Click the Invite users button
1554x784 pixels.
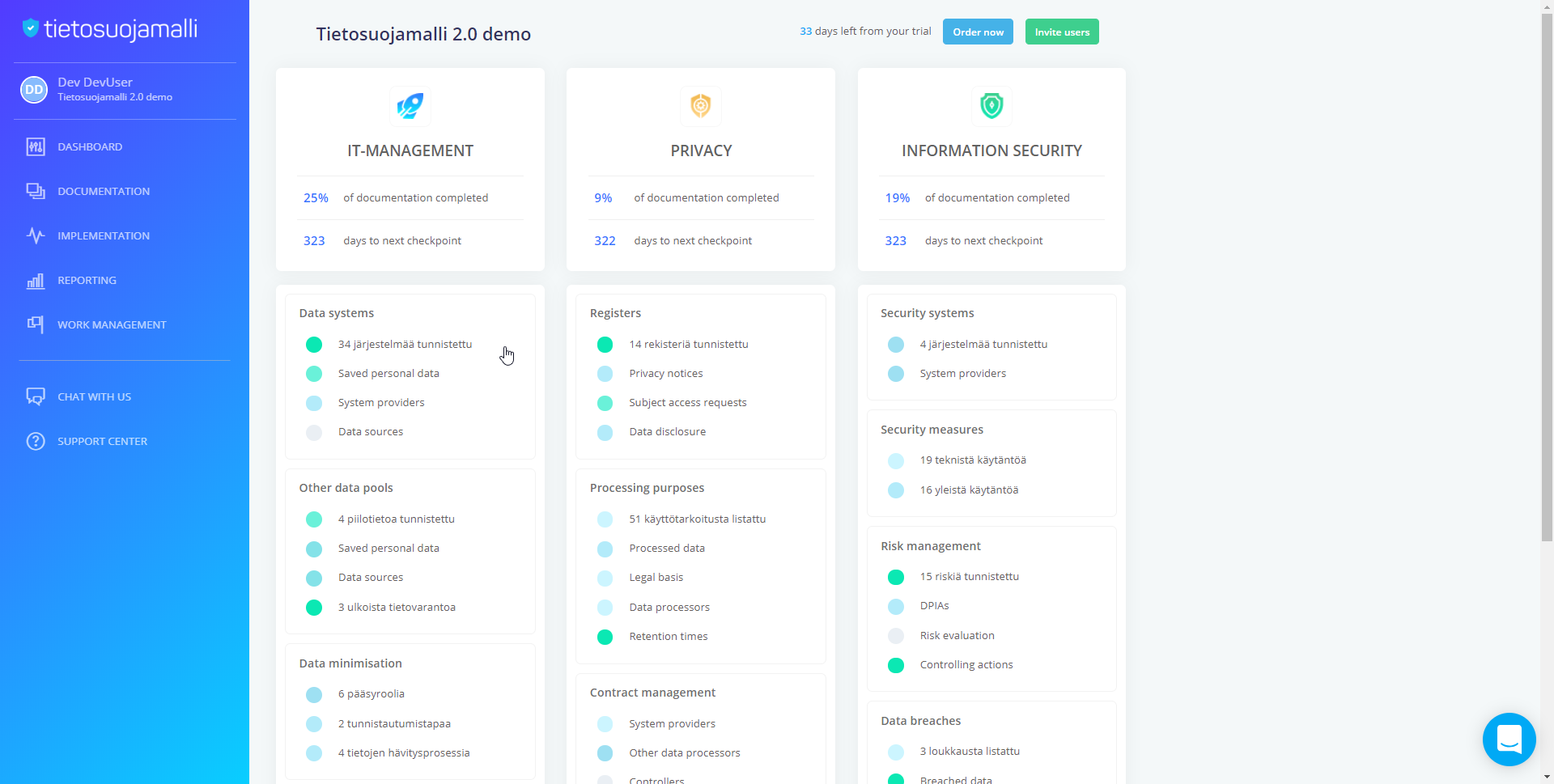point(1062,32)
